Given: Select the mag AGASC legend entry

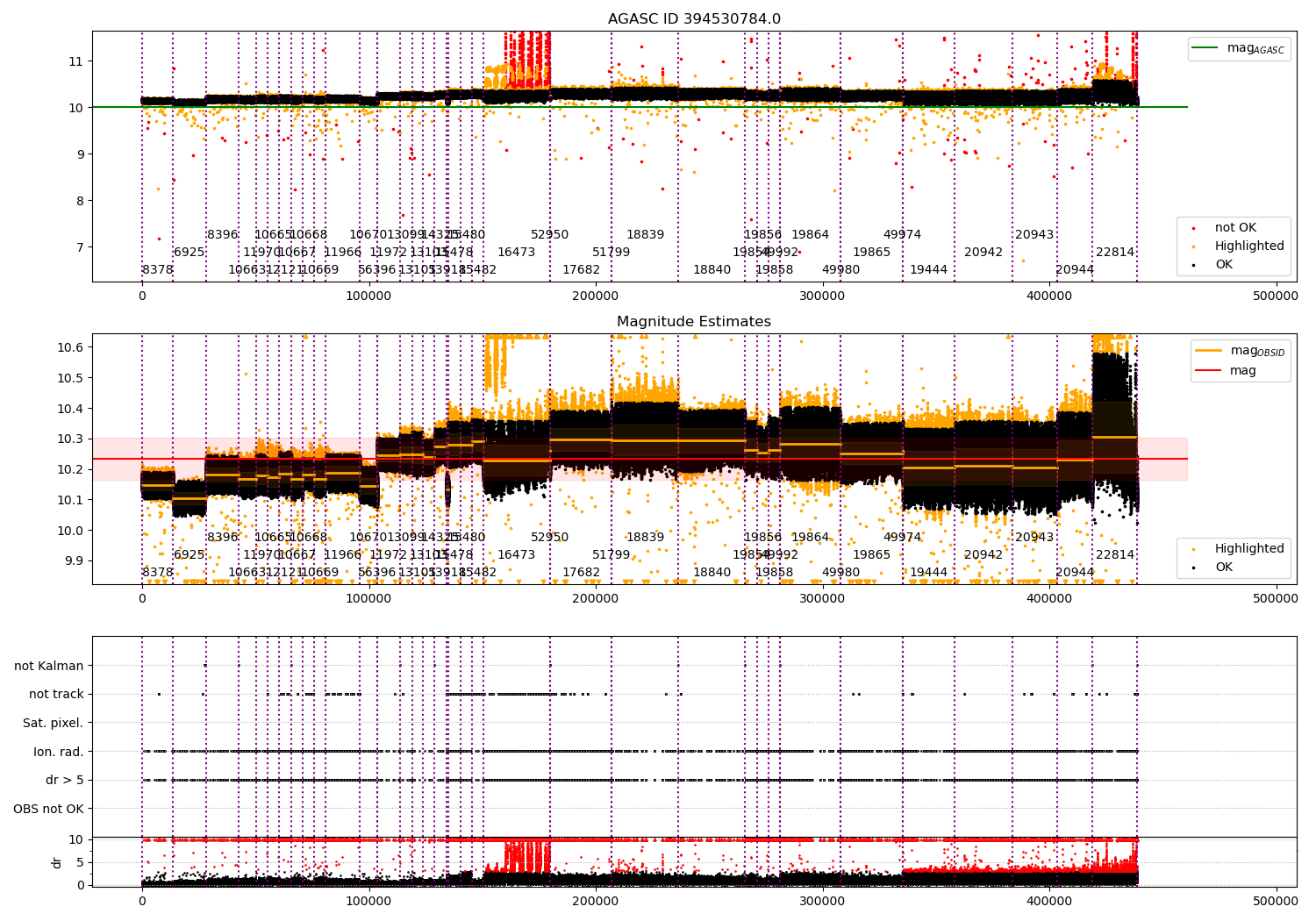Looking at the screenshot, I should (1239, 49).
